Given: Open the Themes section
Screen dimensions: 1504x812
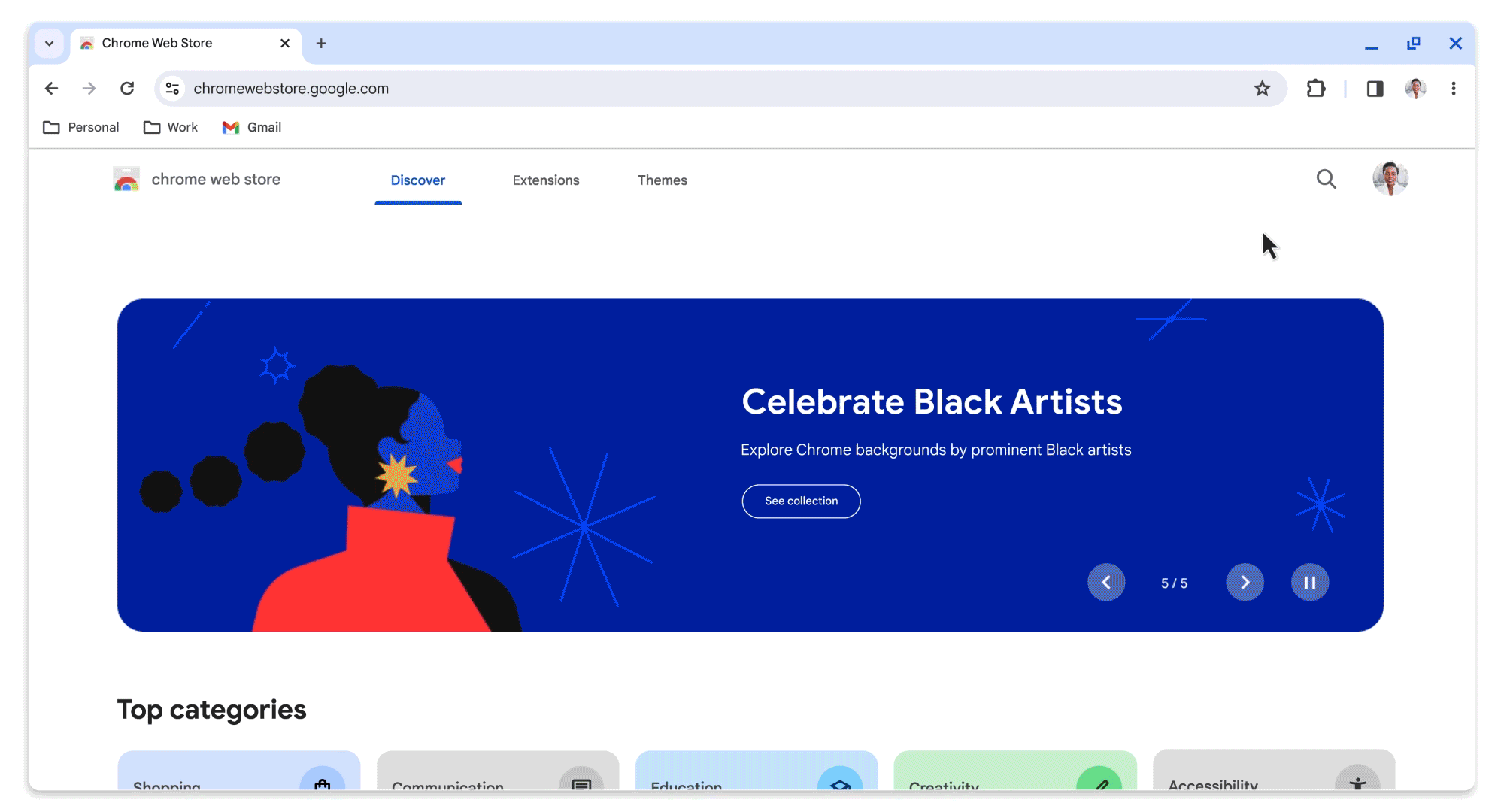Looking at the screenshot, I should (662, 180).
